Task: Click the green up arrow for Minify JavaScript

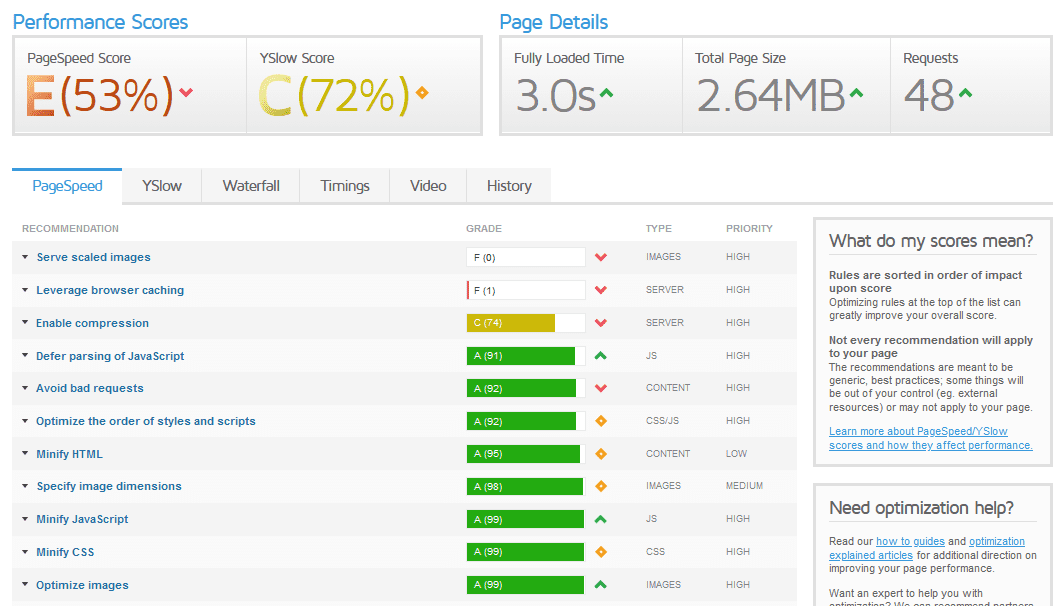Action: click(x=600, y=518)
